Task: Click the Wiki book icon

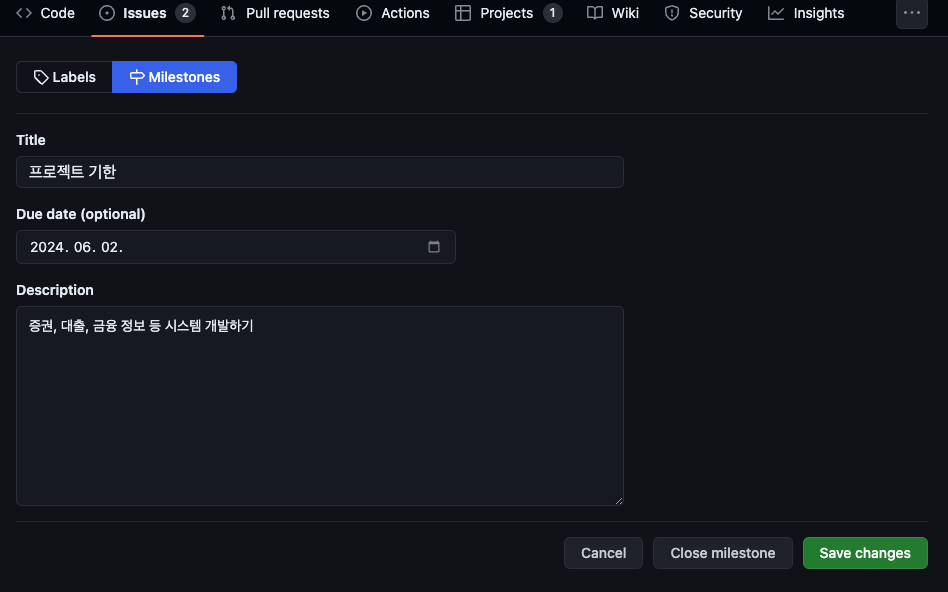Action: pyautogui.click(x=595, y=13)
